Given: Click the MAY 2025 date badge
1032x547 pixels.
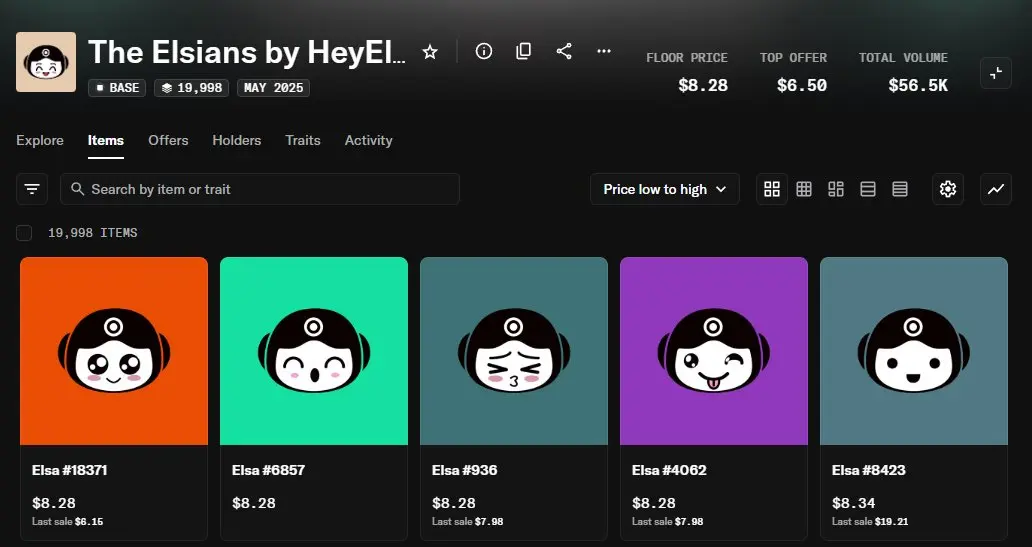Looking at the screenshot, I should (x=273, y=88).
